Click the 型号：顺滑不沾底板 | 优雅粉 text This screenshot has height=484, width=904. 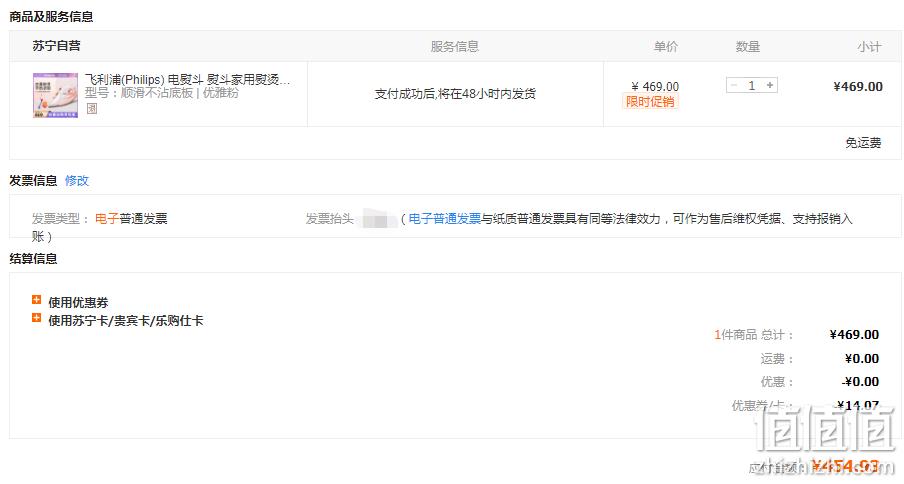162,93
